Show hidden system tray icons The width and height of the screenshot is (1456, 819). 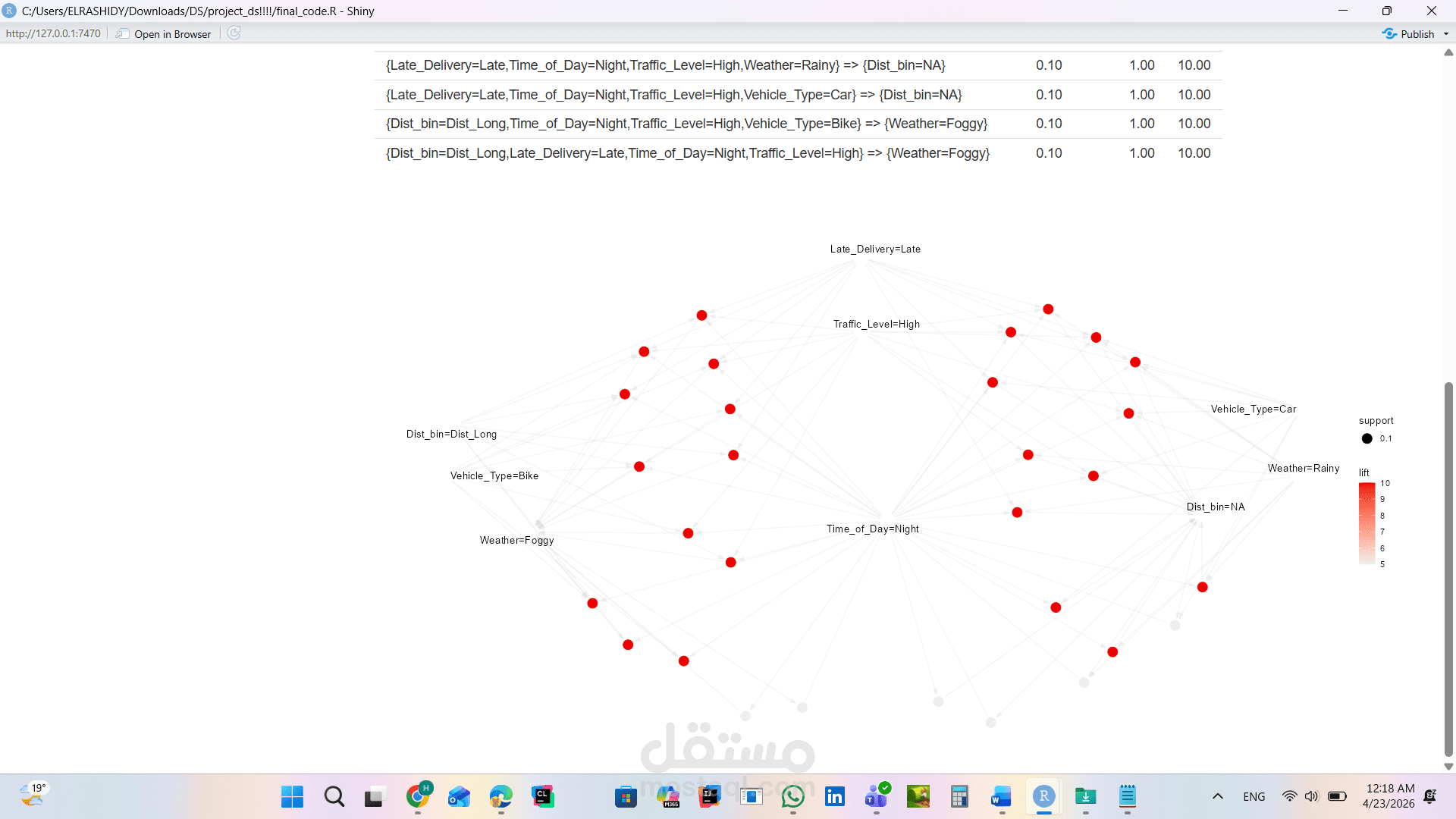tap(1217, 796)
